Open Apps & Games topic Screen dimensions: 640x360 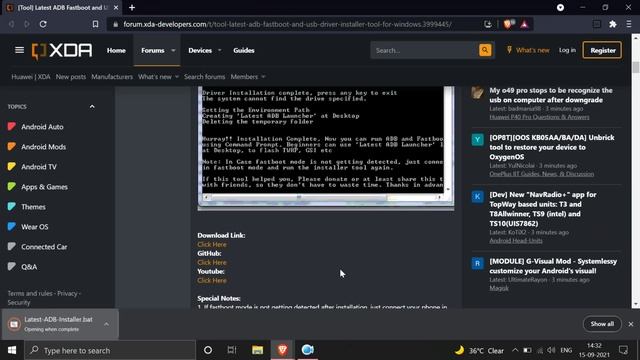(x=44, y=187)
